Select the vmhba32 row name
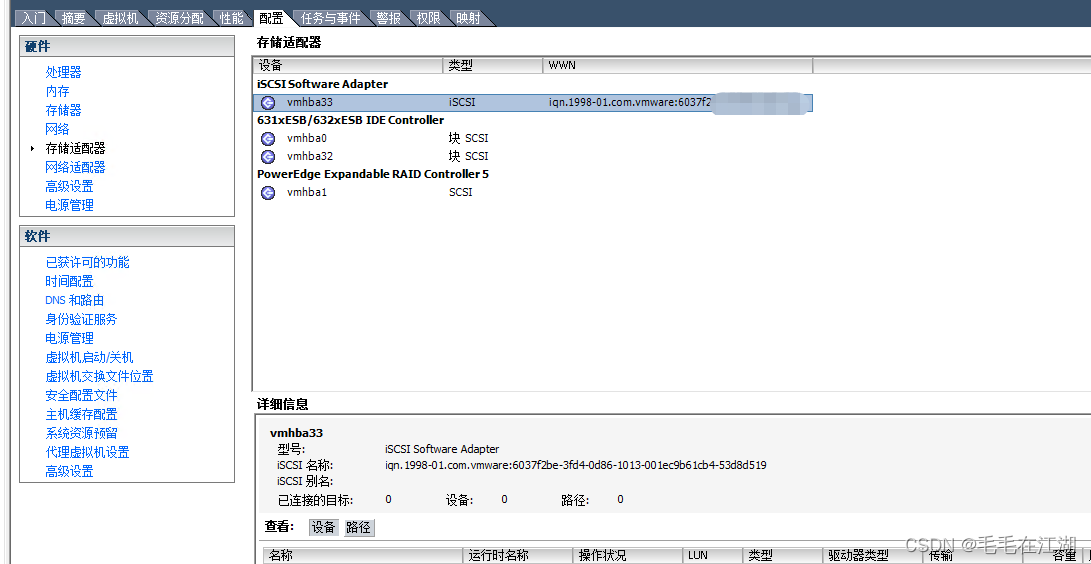Image resolution: width=1091 pixels, height=564 pixels. (x=310, y=156)
